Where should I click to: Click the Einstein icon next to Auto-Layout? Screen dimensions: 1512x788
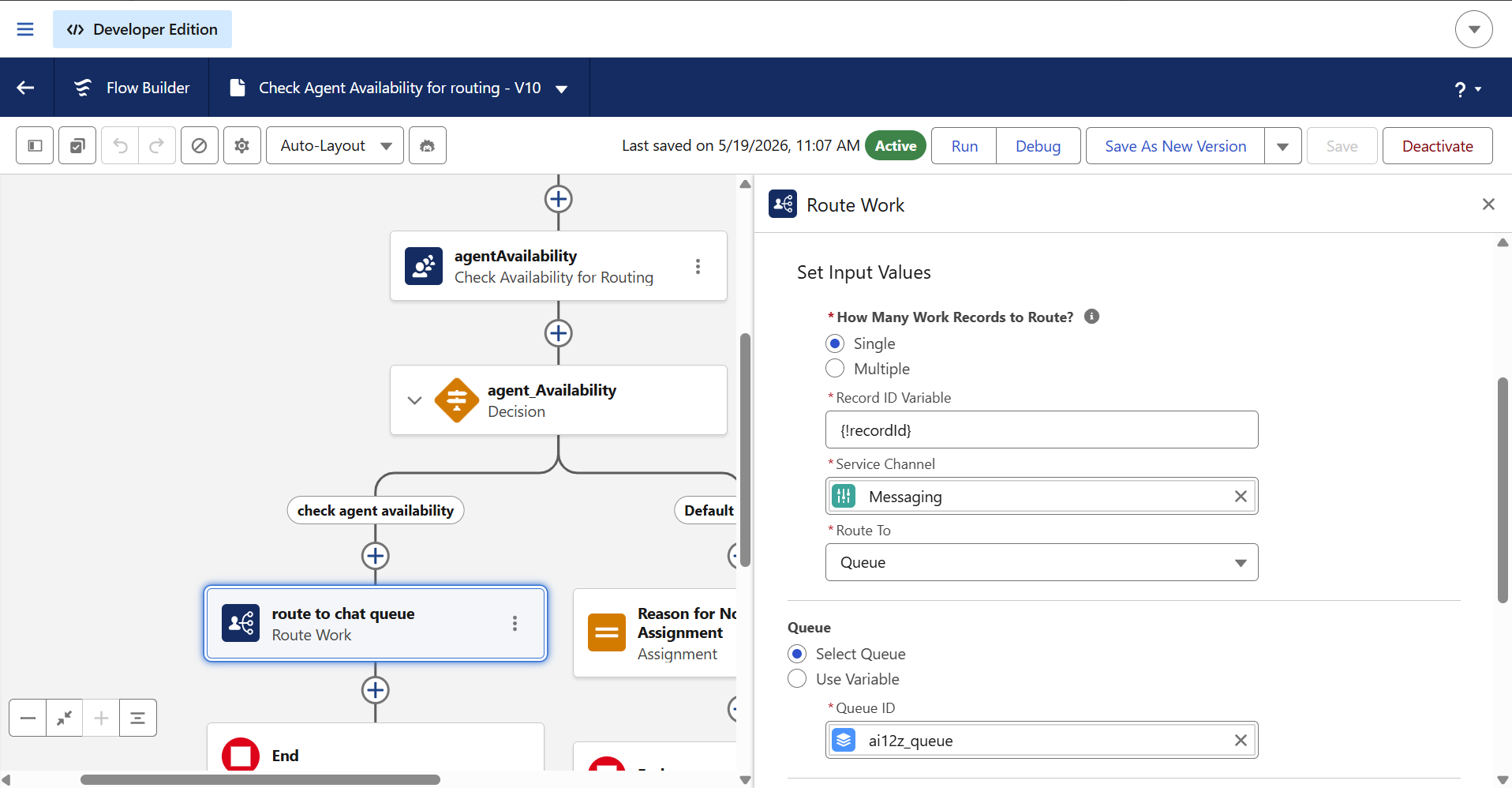coord(428,145)
